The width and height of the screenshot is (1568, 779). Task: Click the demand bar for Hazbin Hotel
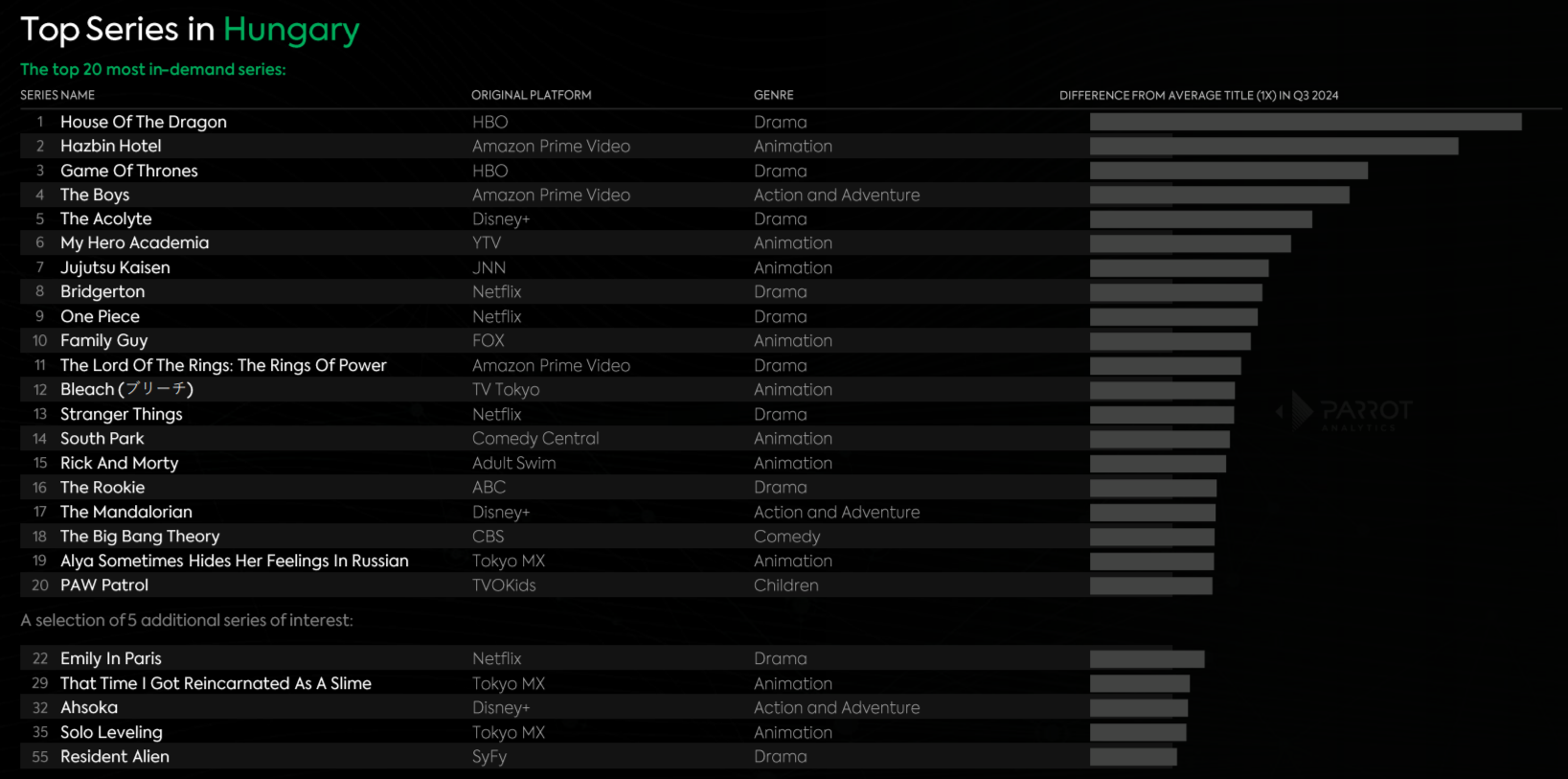pos(1274,146)
